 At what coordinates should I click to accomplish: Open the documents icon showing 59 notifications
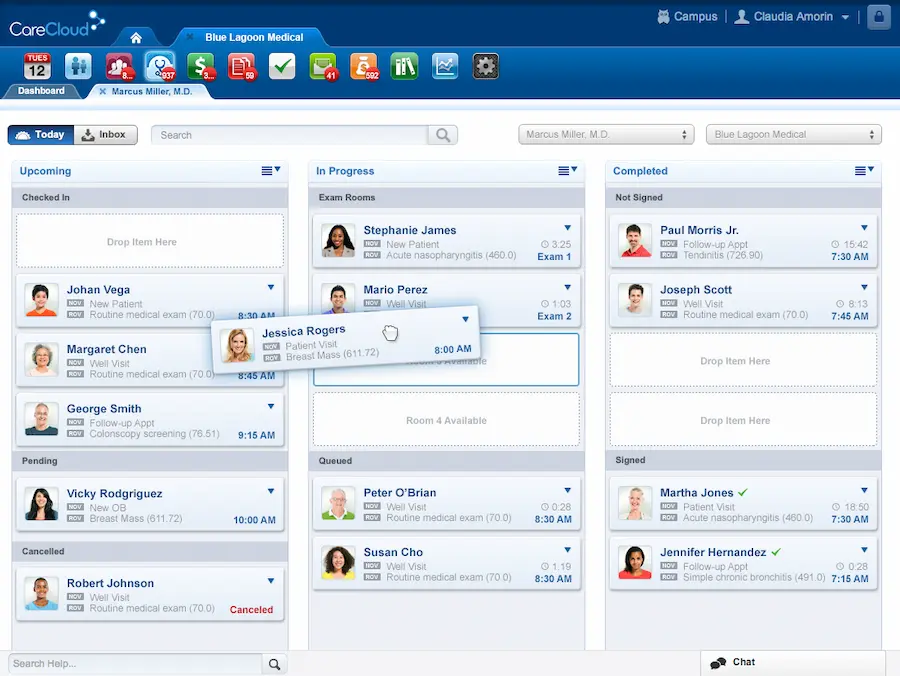coord(240,67)
